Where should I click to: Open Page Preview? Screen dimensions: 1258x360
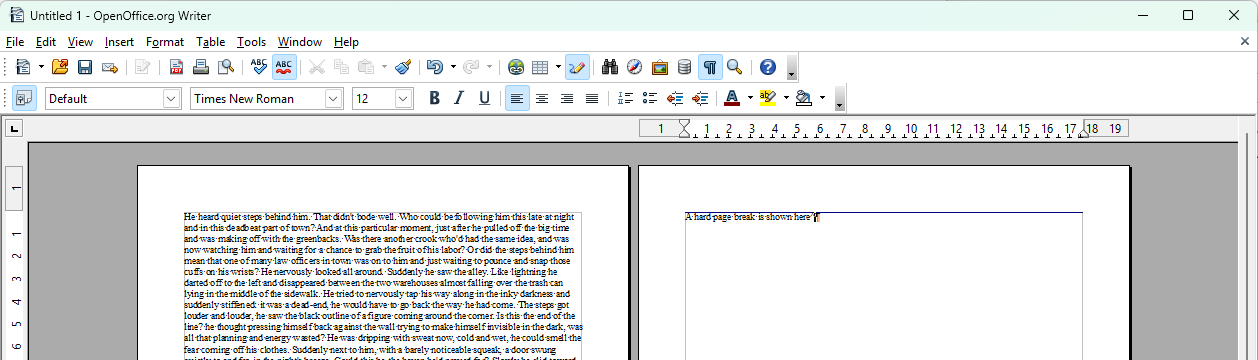226,67
